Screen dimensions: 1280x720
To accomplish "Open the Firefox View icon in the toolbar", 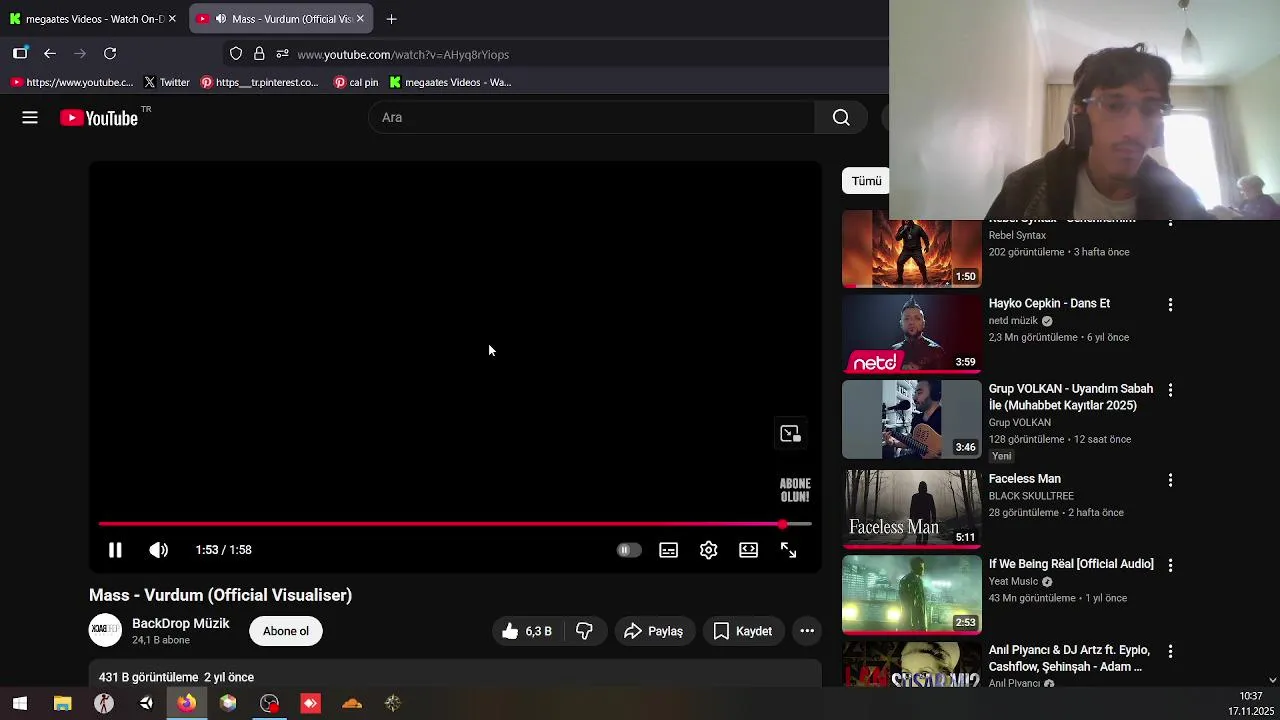I will [20, 54].
